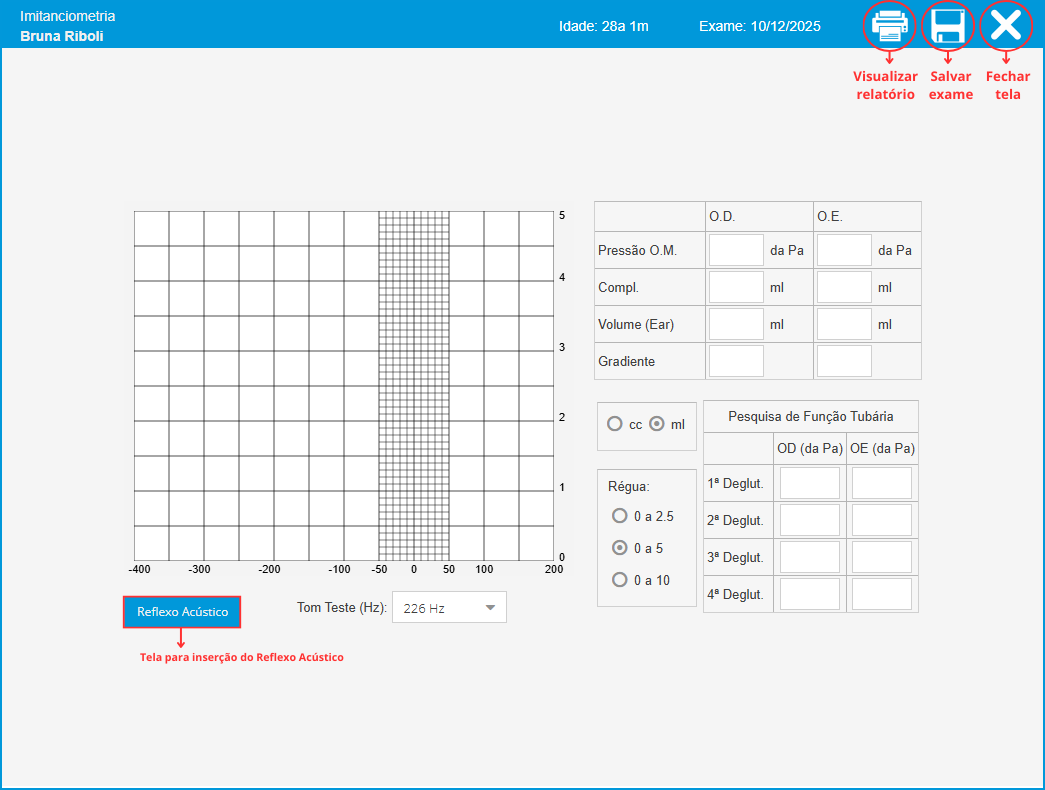Click OD field for 4ª Deglut.
This screenshot has height=790, width=1045.
coord(810,594)
